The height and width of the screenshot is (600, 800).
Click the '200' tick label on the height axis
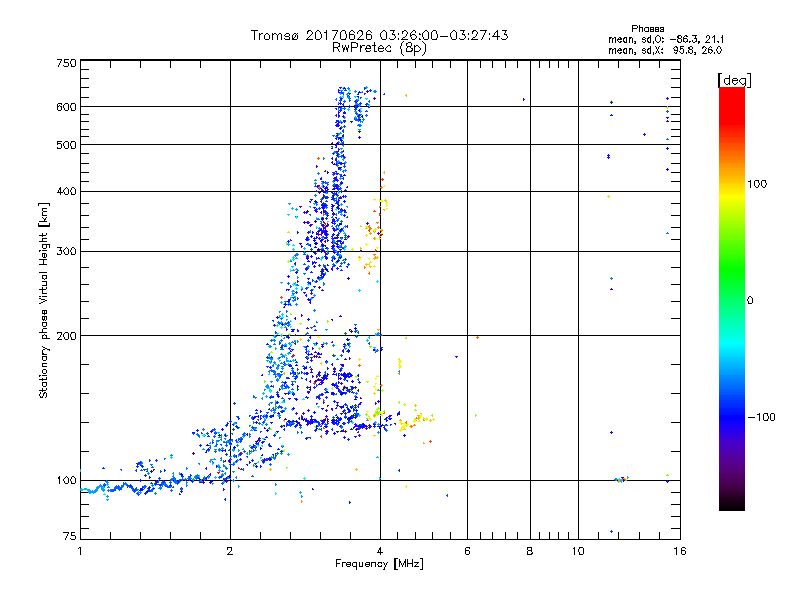click(x=66, y=336)
